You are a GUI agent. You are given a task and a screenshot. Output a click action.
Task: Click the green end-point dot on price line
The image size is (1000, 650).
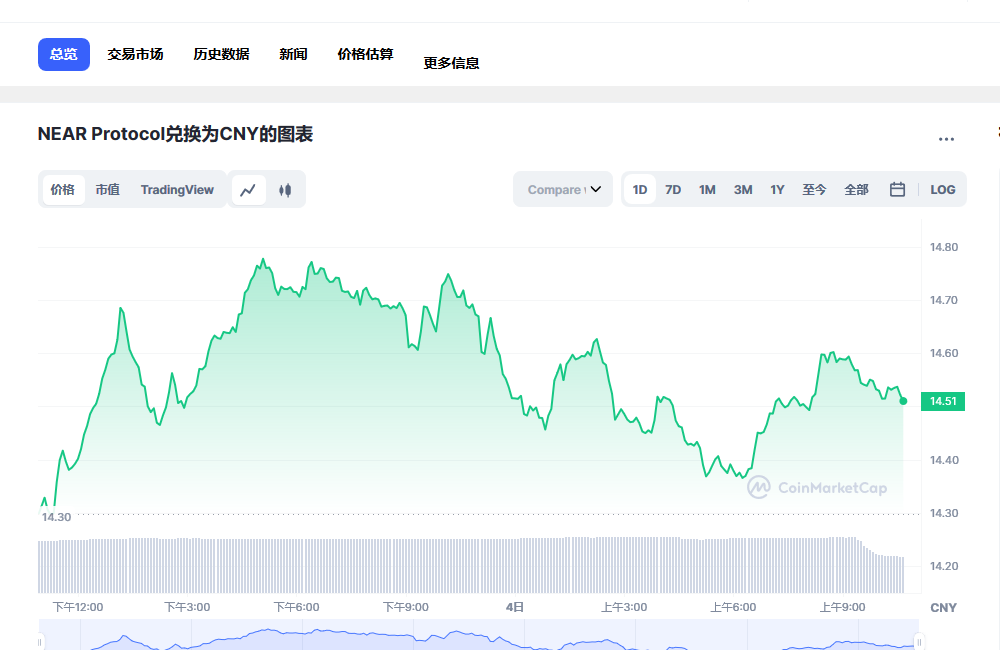(x=903, y=401)
